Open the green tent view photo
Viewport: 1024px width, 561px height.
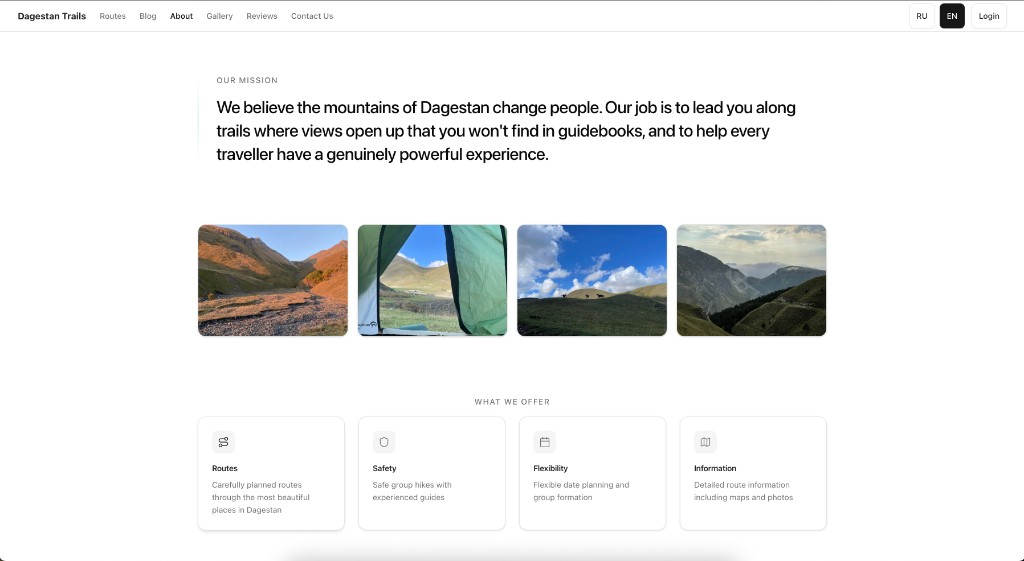432,280
